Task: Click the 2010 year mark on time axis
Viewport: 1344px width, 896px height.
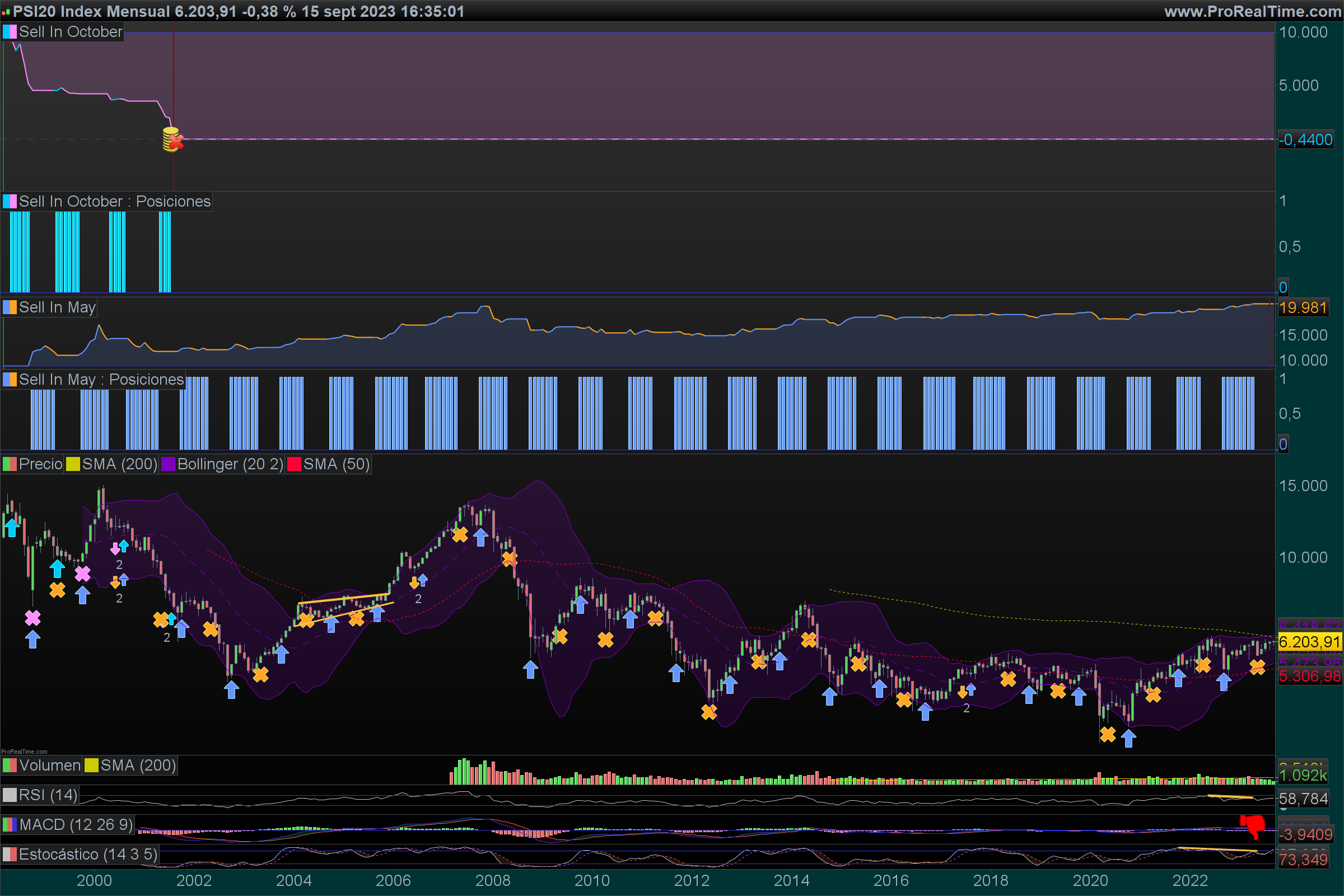Action: (592, 880)
